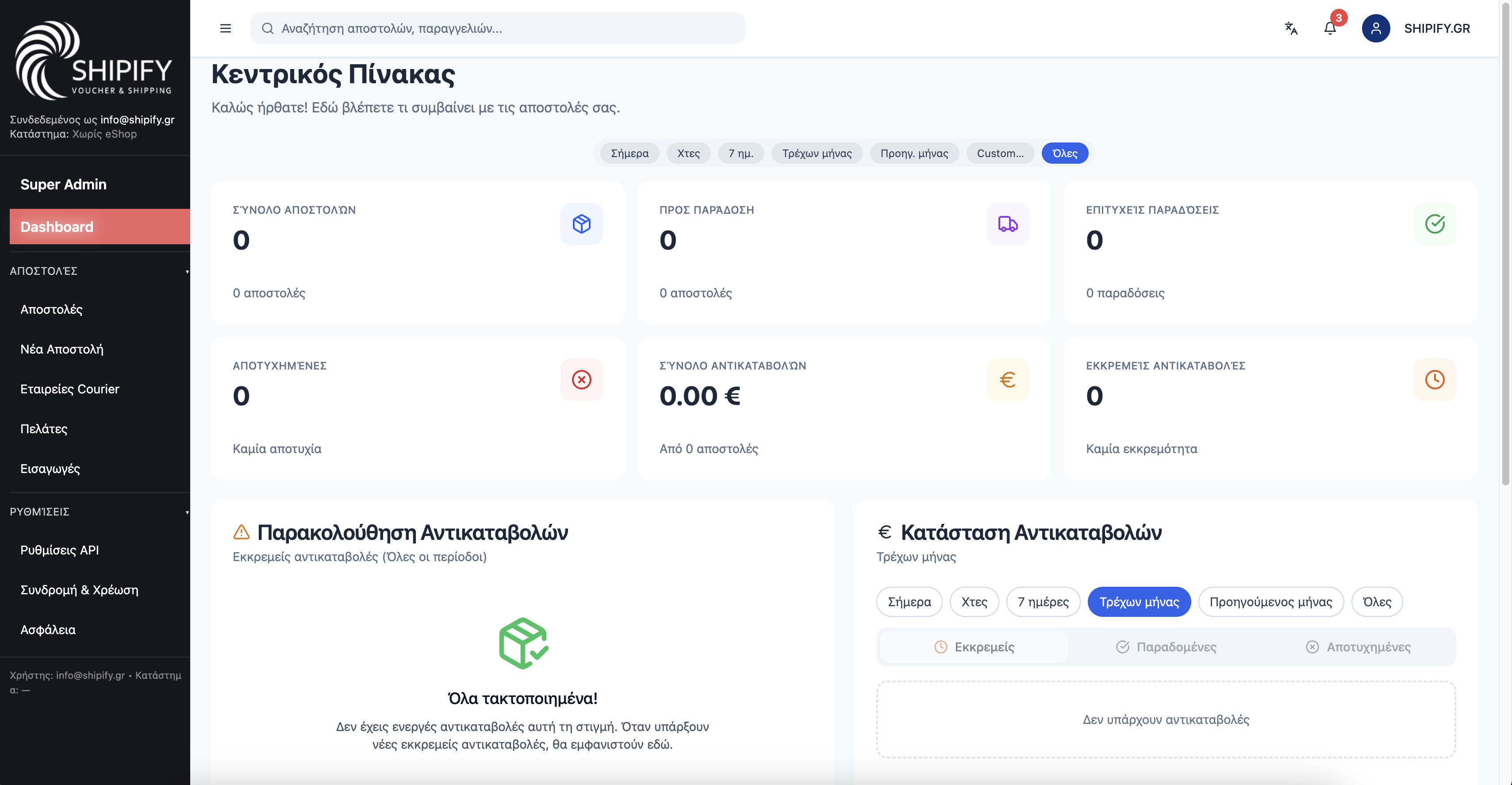1512x785 pixels.
Task: Open the Εταιρείες Courier page
Action: point(70,389)
